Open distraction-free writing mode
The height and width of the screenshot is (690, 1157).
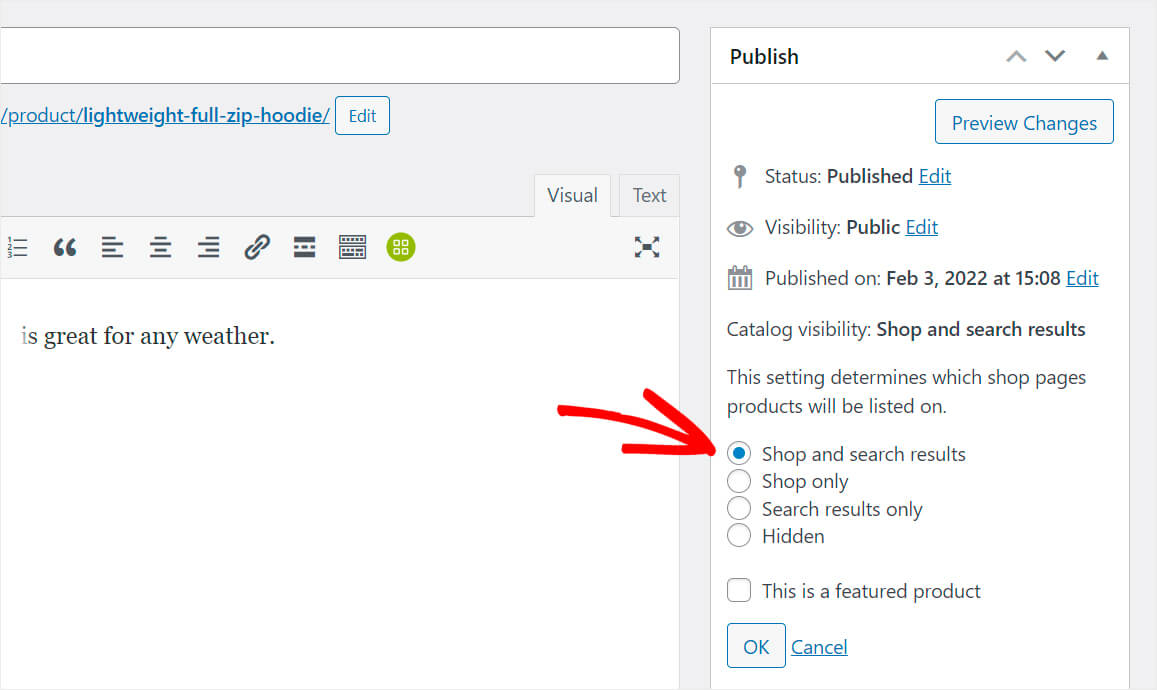pyautogui.click(x=648, y=247)
